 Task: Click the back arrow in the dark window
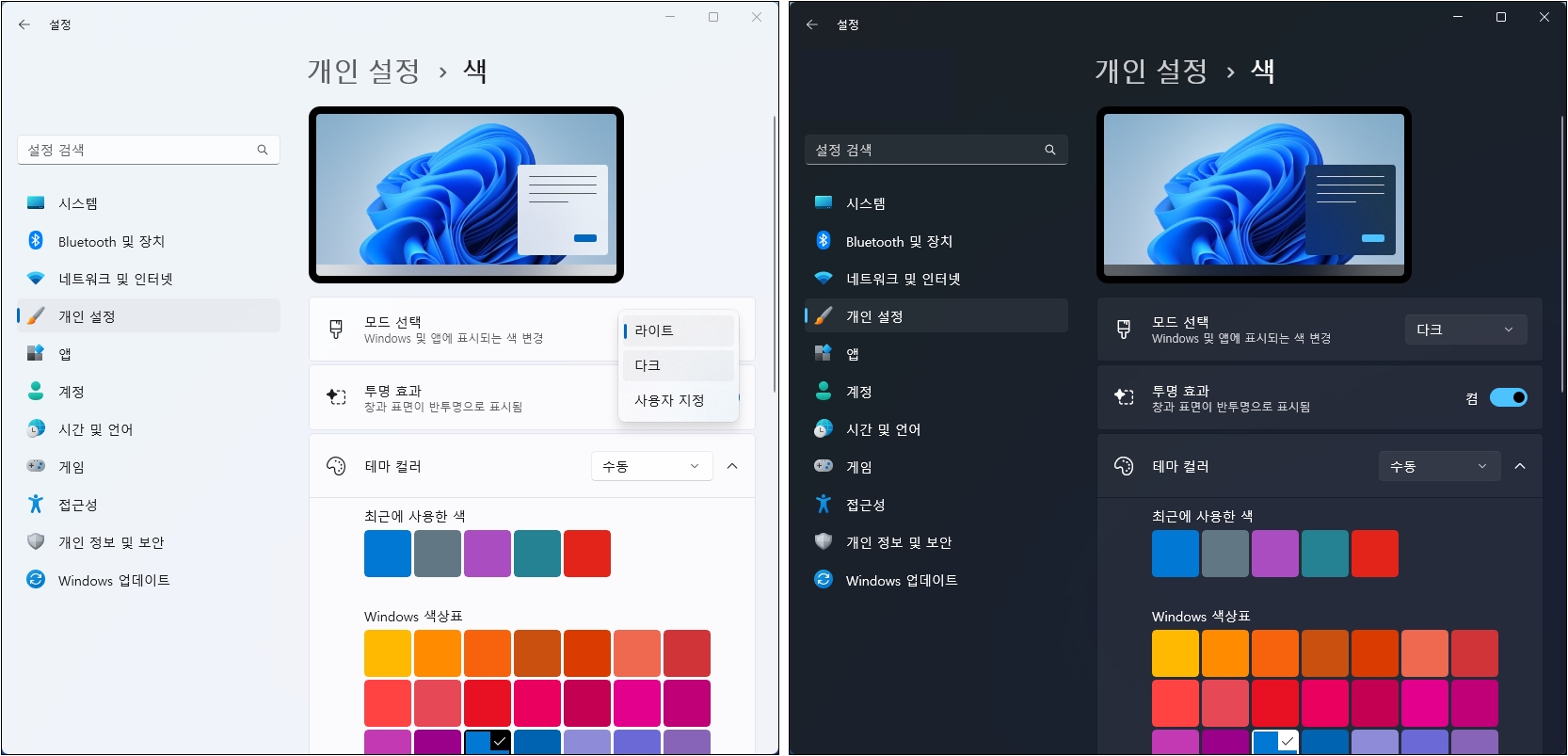812,24
